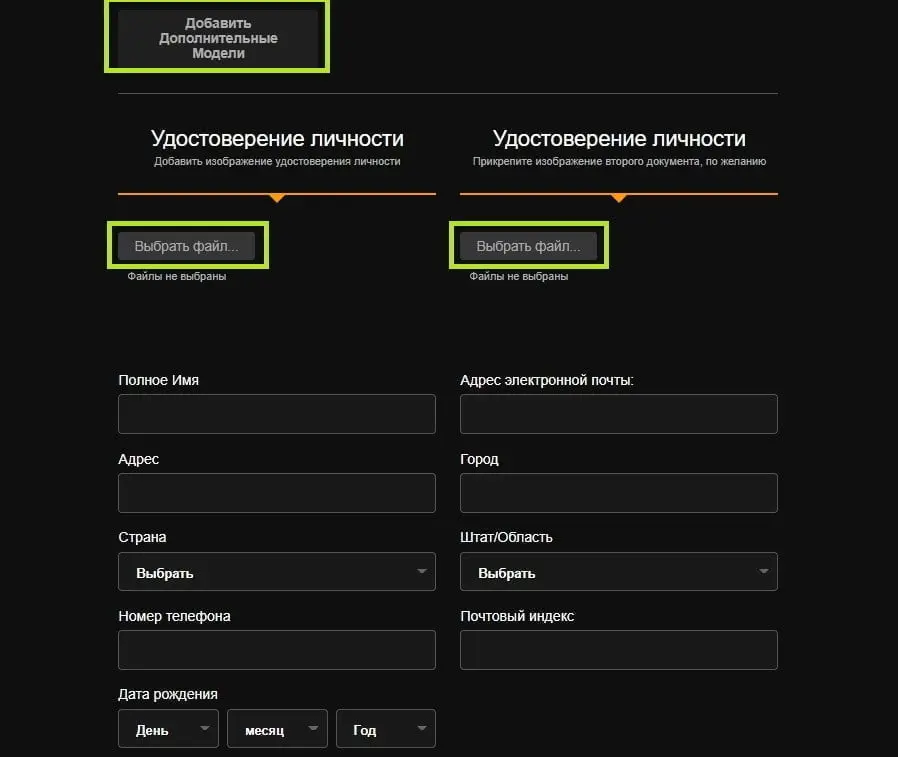Click the first 'Файлы не выбраны' status text
The height and width of the screenshot is (757, 898).
pyautogui.click(x=176, y=277)
